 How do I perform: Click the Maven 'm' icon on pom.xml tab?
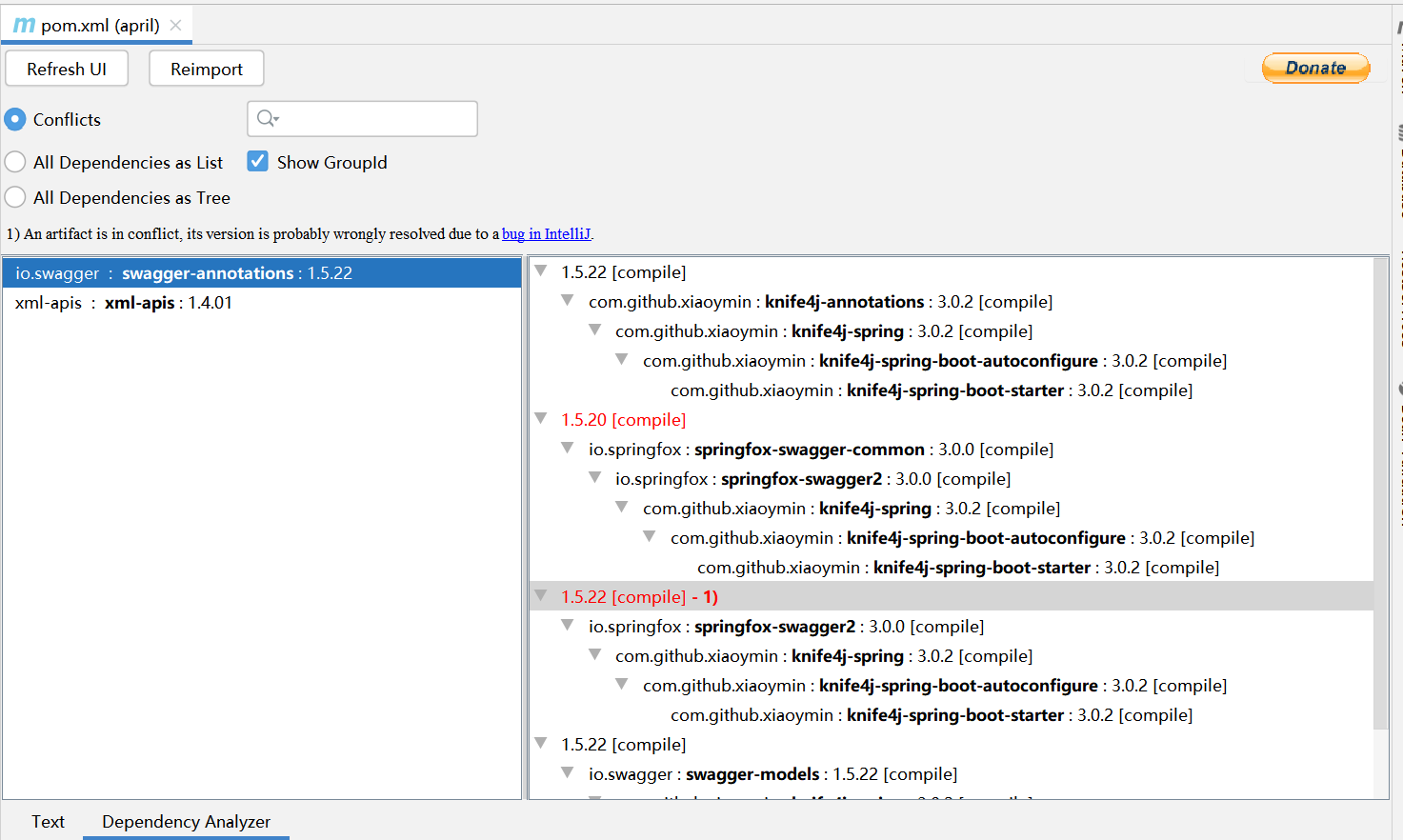coord(24,26)
